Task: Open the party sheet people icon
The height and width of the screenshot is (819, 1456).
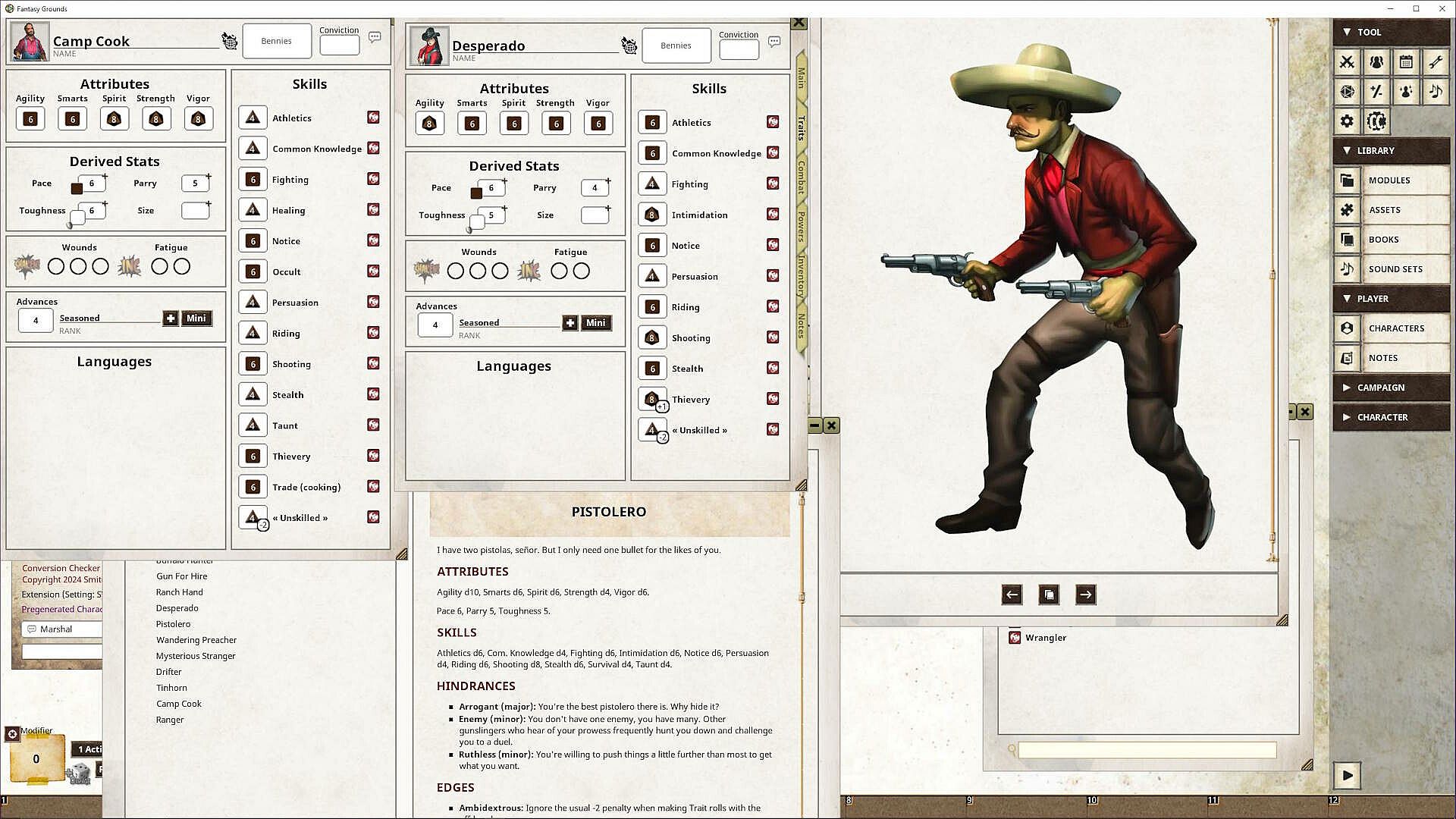Action: point(1376,62)
